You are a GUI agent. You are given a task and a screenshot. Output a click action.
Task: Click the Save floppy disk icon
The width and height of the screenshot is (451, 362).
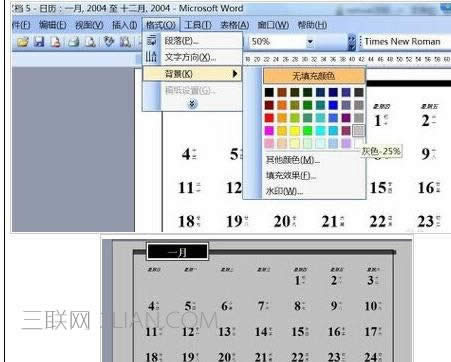[39, 42]
